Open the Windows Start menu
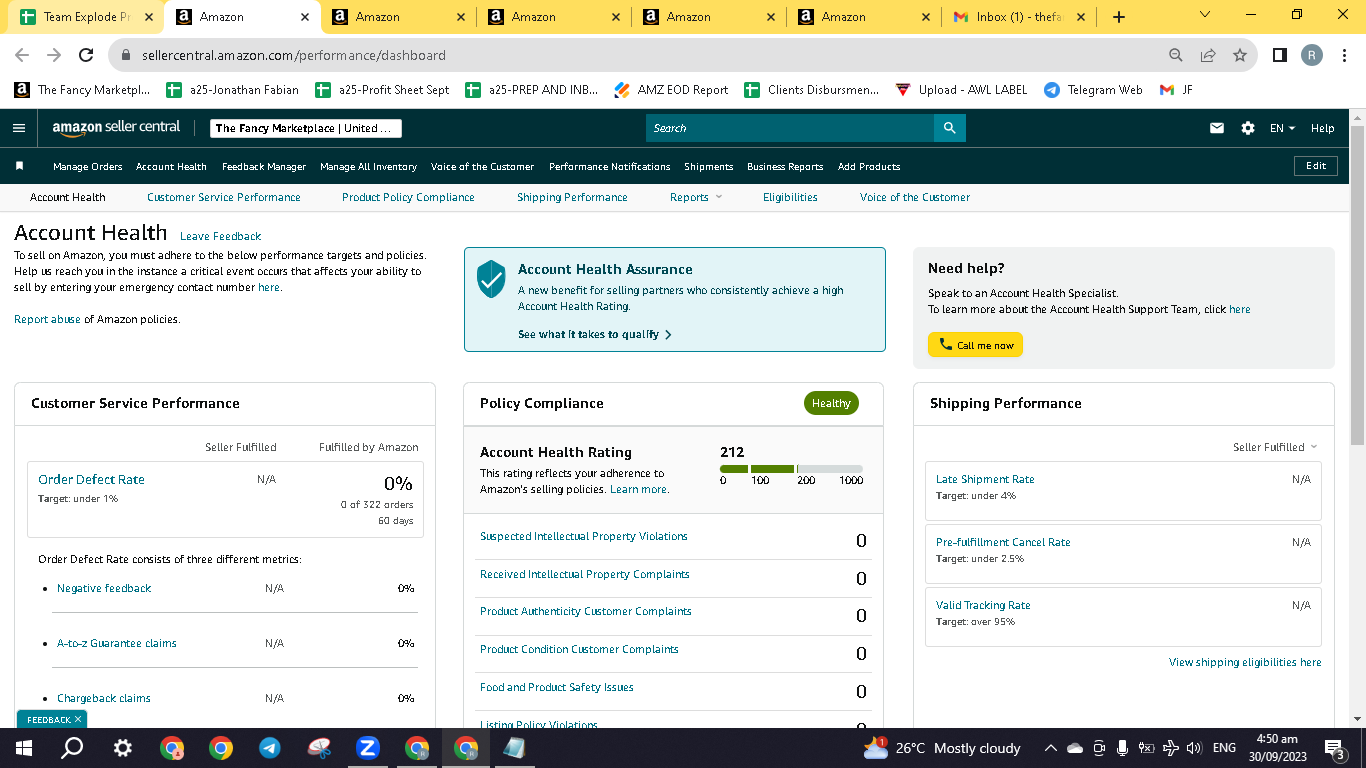Screen dimensions: 1366x768 (x=24, y=748)
